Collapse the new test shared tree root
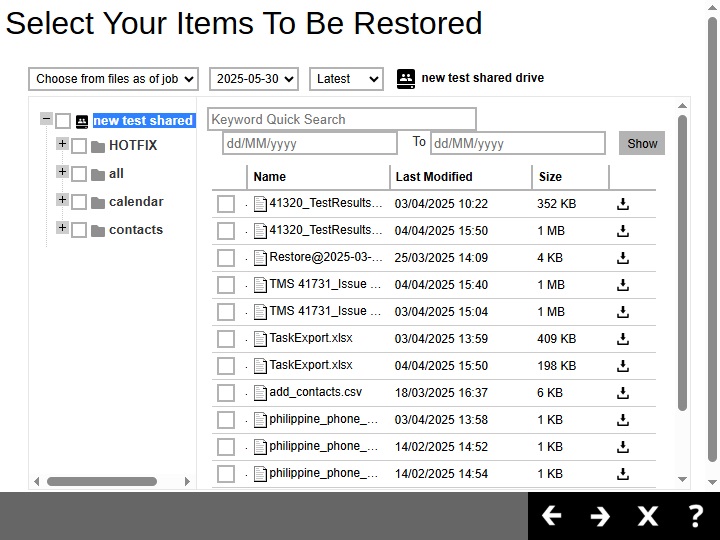This screenshot has height=540, width=720. tap(46, 118)
